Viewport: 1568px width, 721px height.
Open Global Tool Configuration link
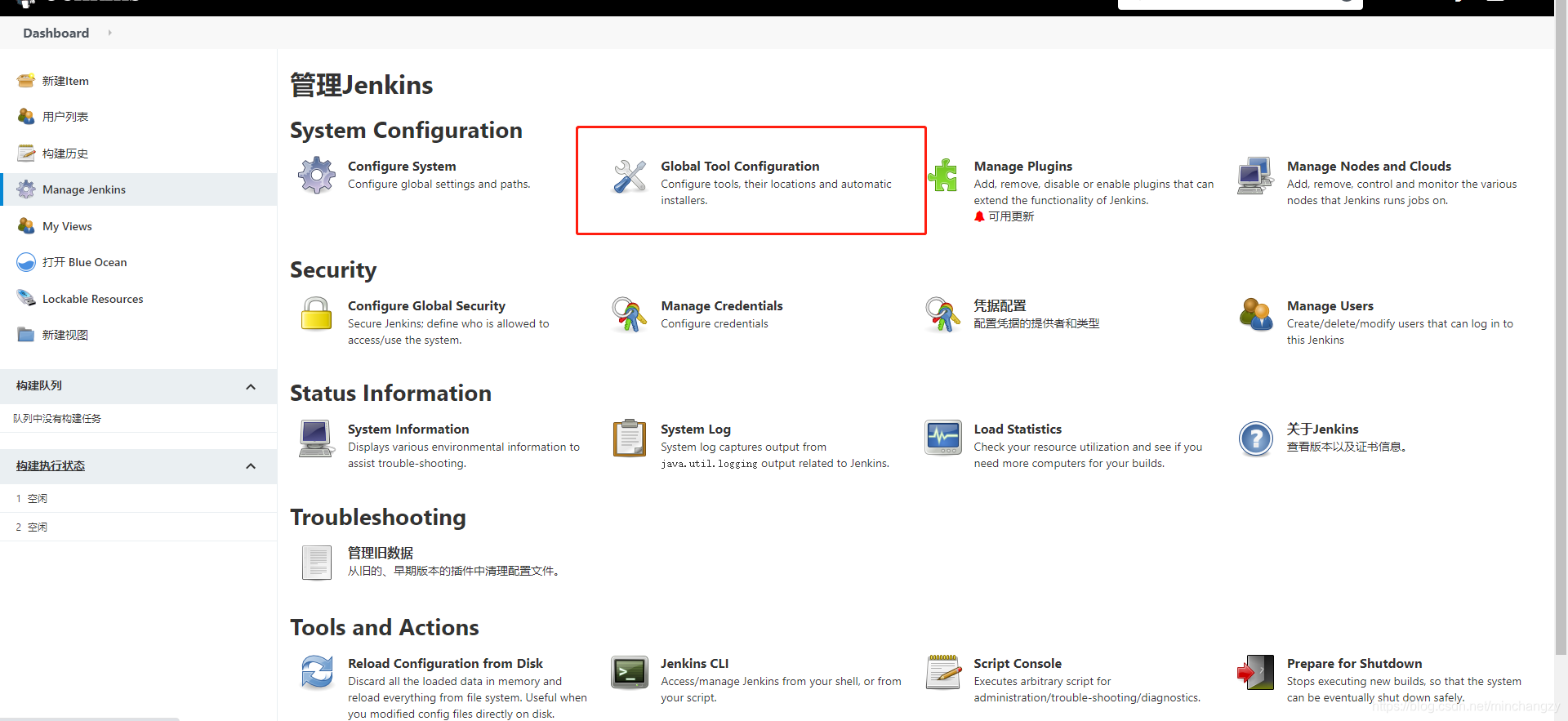[x=740, y=166]
